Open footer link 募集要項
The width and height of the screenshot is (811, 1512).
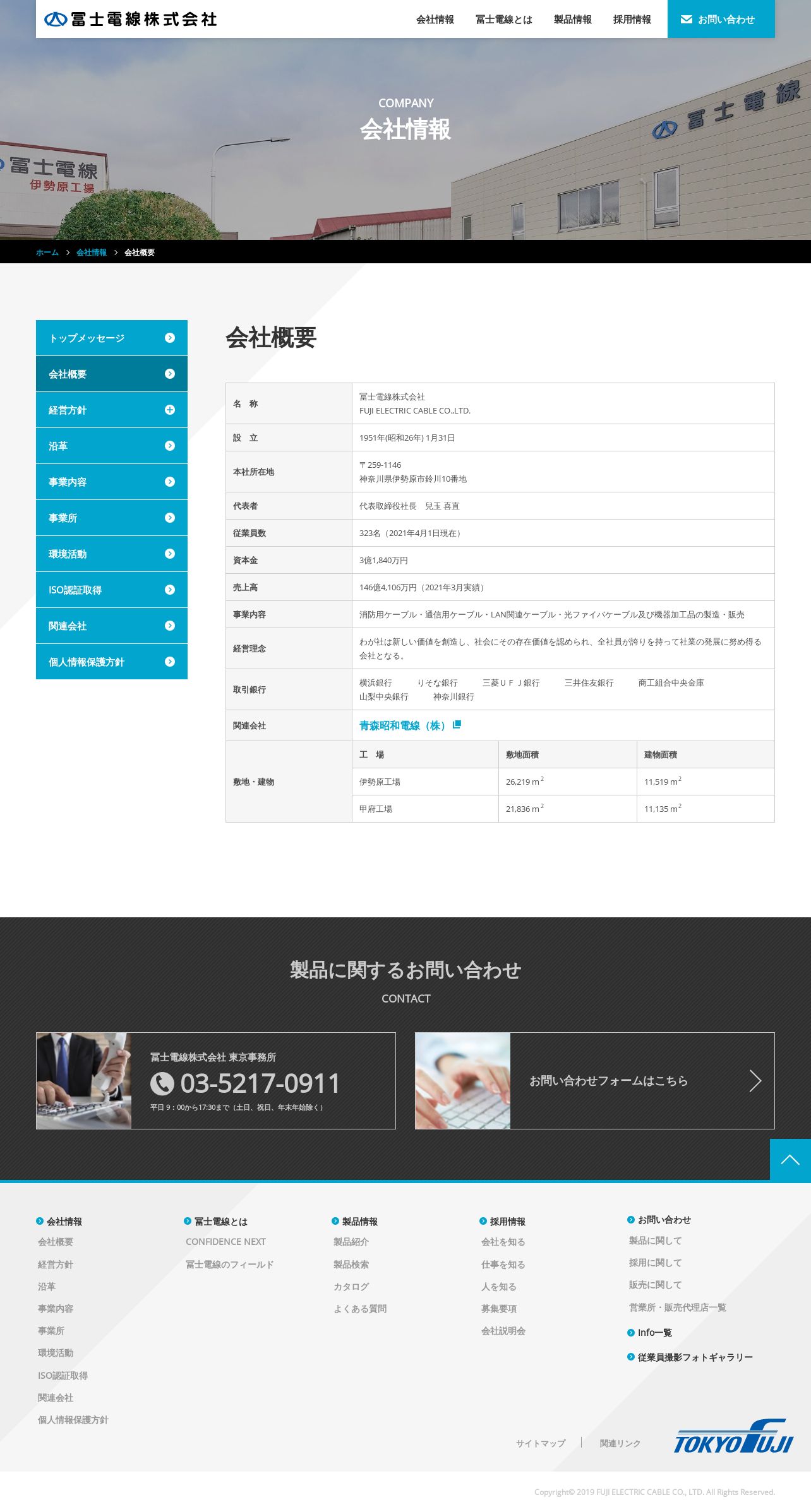499,1309
